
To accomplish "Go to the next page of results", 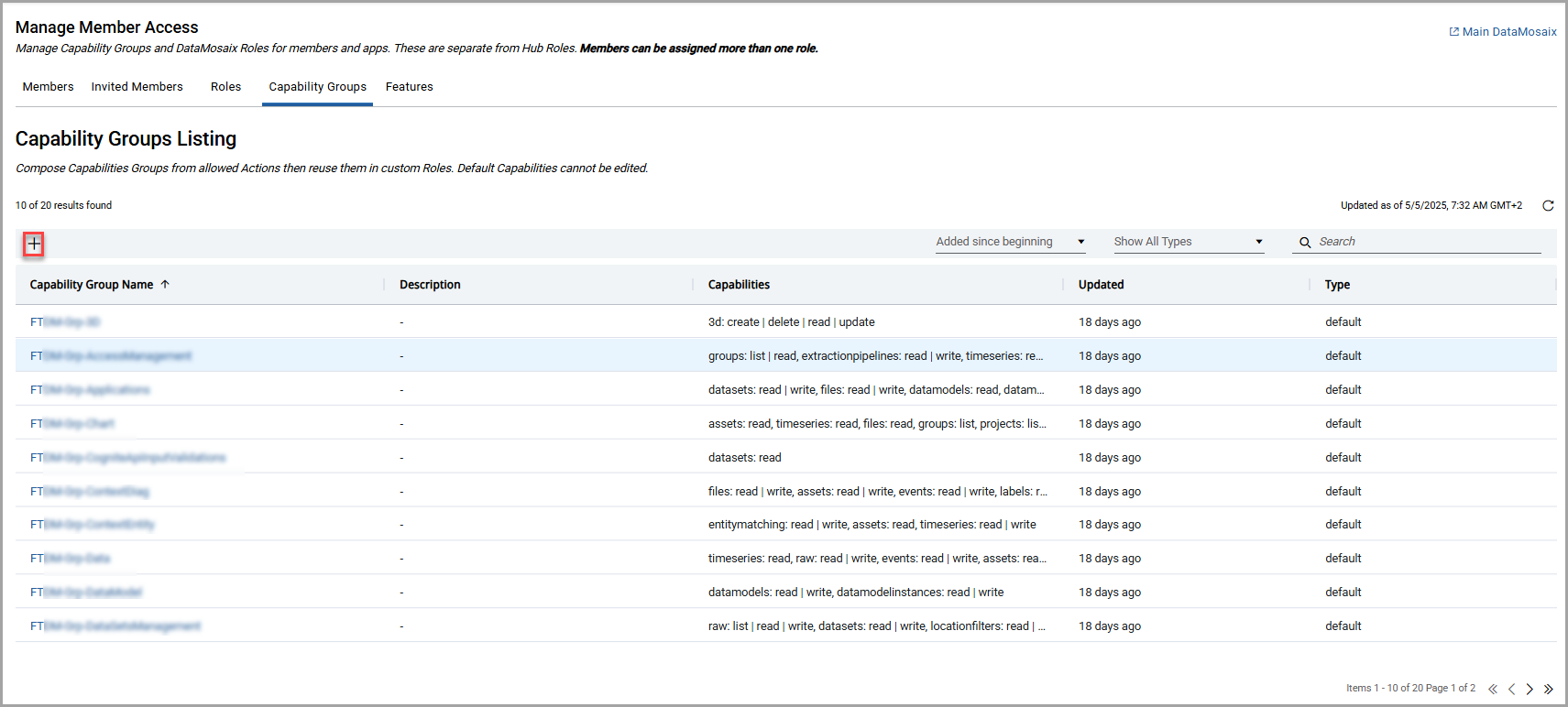I will coord(1530,689).
